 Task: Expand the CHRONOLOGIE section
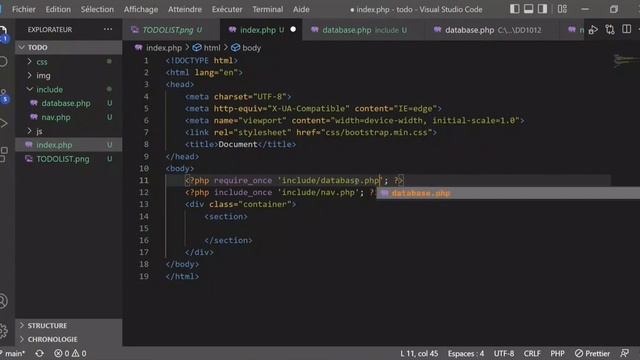69,339
